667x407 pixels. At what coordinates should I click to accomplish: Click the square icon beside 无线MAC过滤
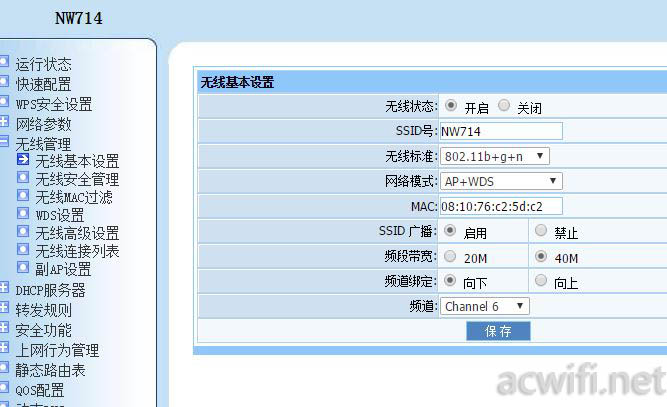pos(23,195)
